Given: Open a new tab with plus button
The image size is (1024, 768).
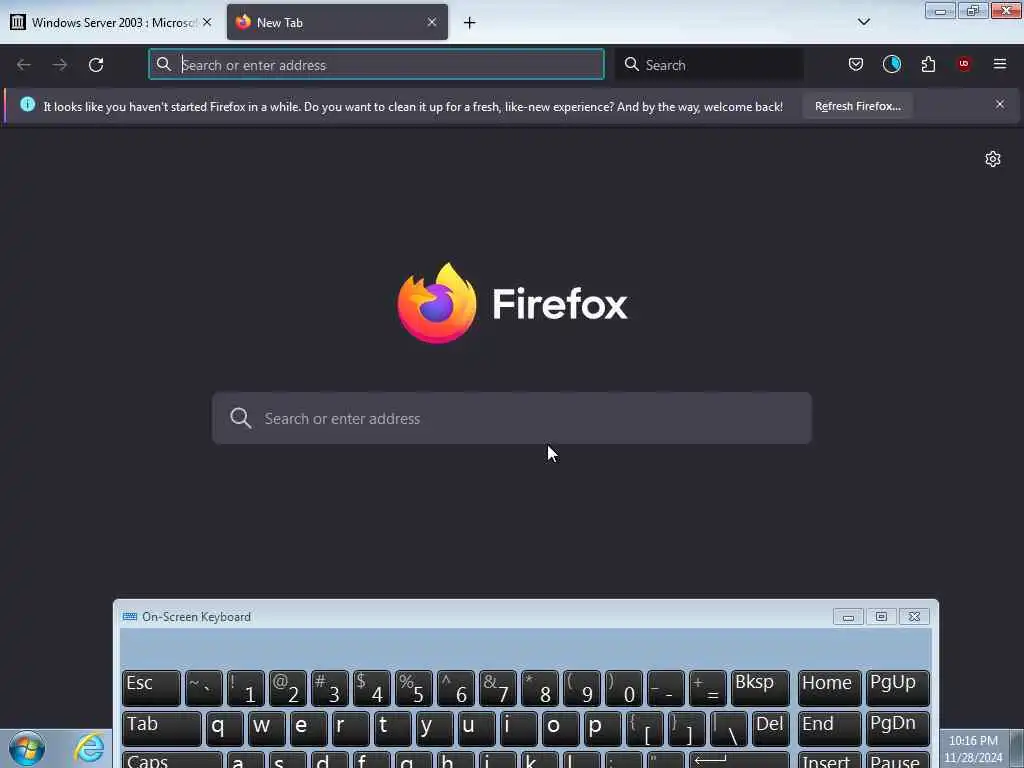Looking at the screenshot, I should (x=469, y=23).
